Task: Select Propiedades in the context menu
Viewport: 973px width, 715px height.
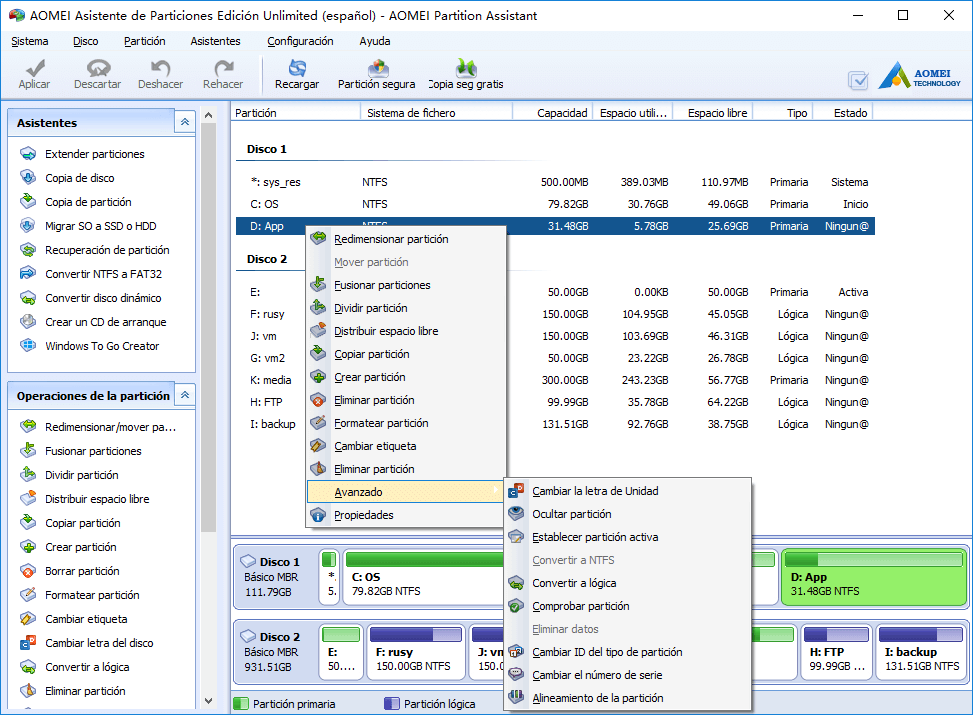Action: pyautogui.click(x=406, y=515)
